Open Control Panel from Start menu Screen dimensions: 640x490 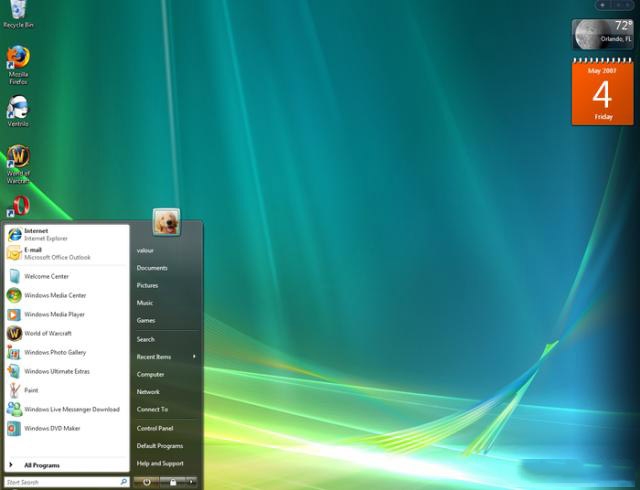(155, 428)
